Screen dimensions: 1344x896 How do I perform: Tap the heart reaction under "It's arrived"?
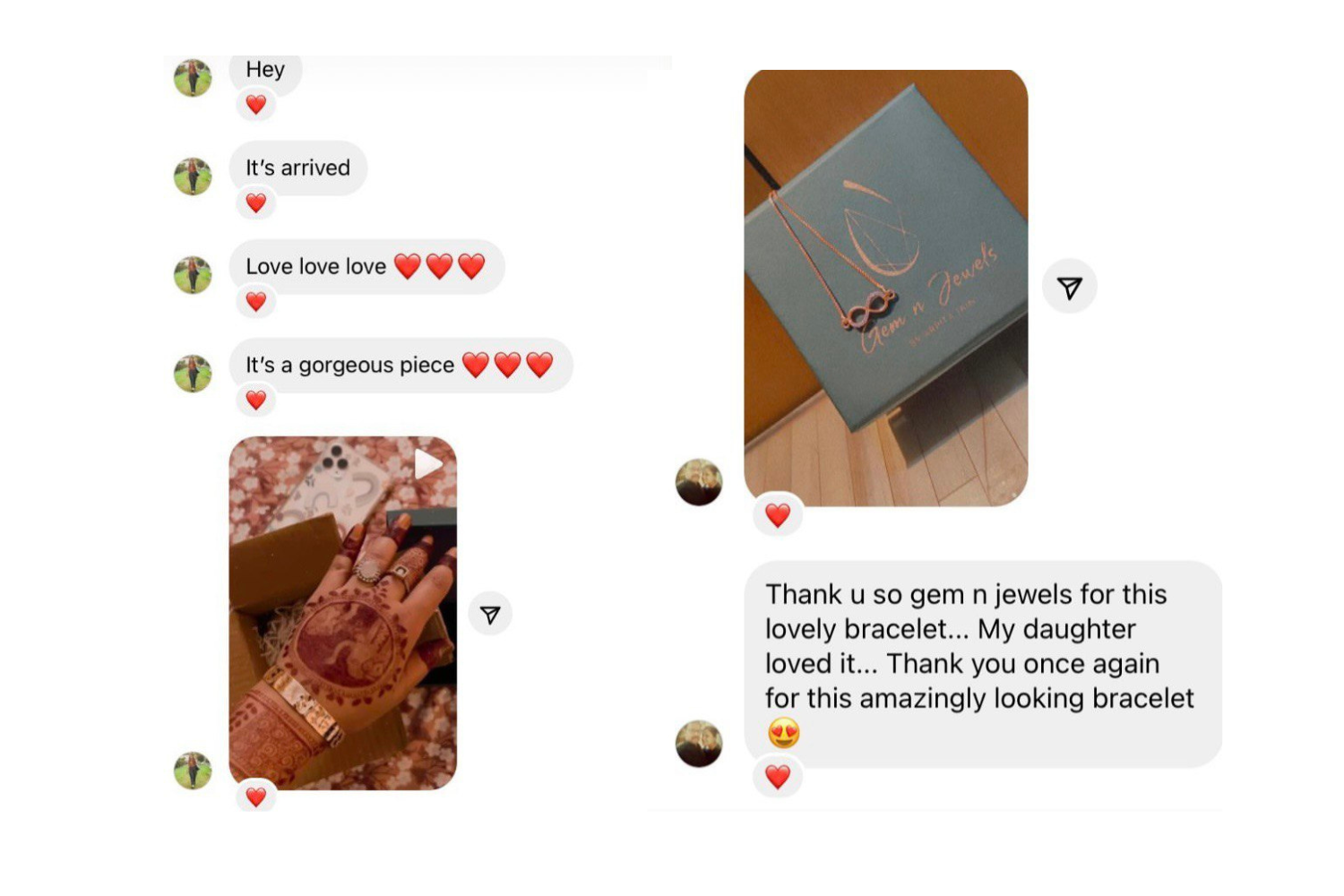point(256,202)
